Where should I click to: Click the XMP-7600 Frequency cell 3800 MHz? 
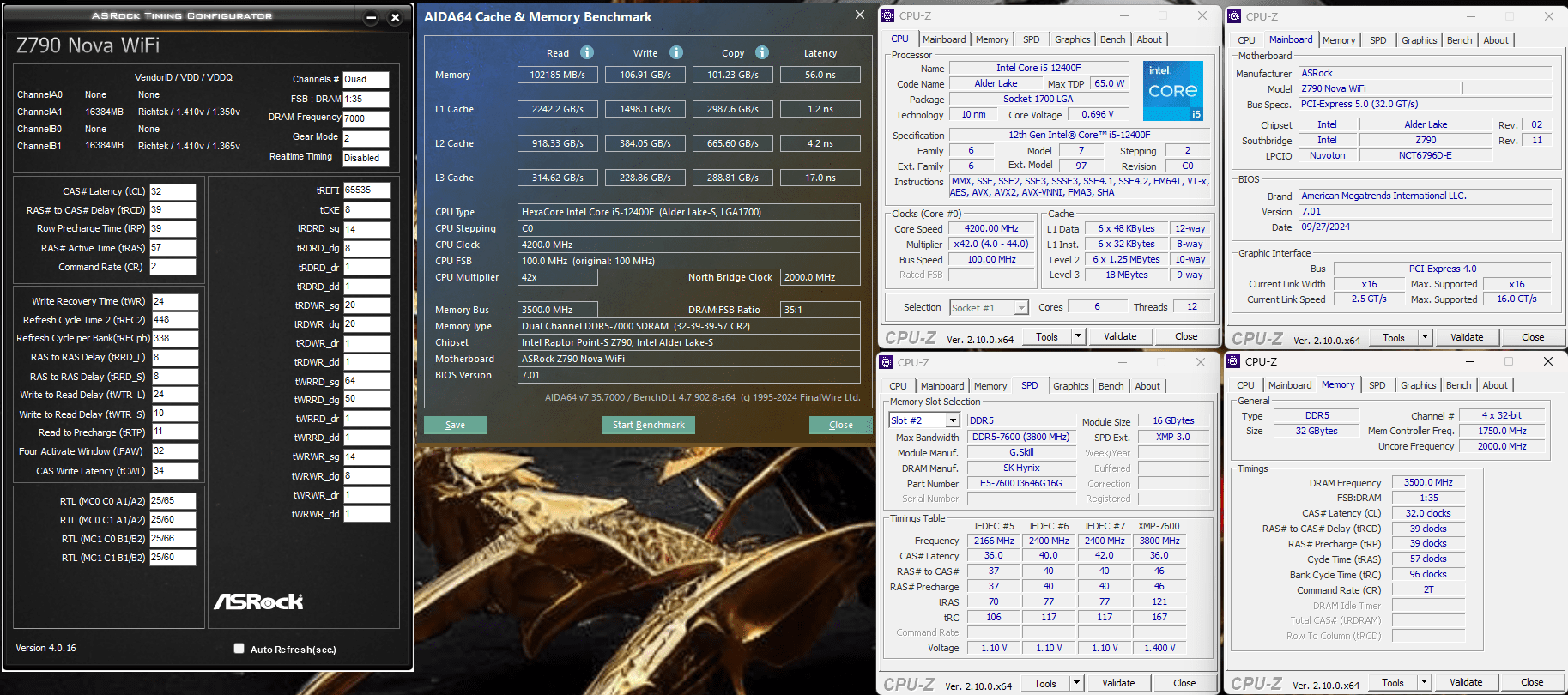click(x=1159, y=541)
